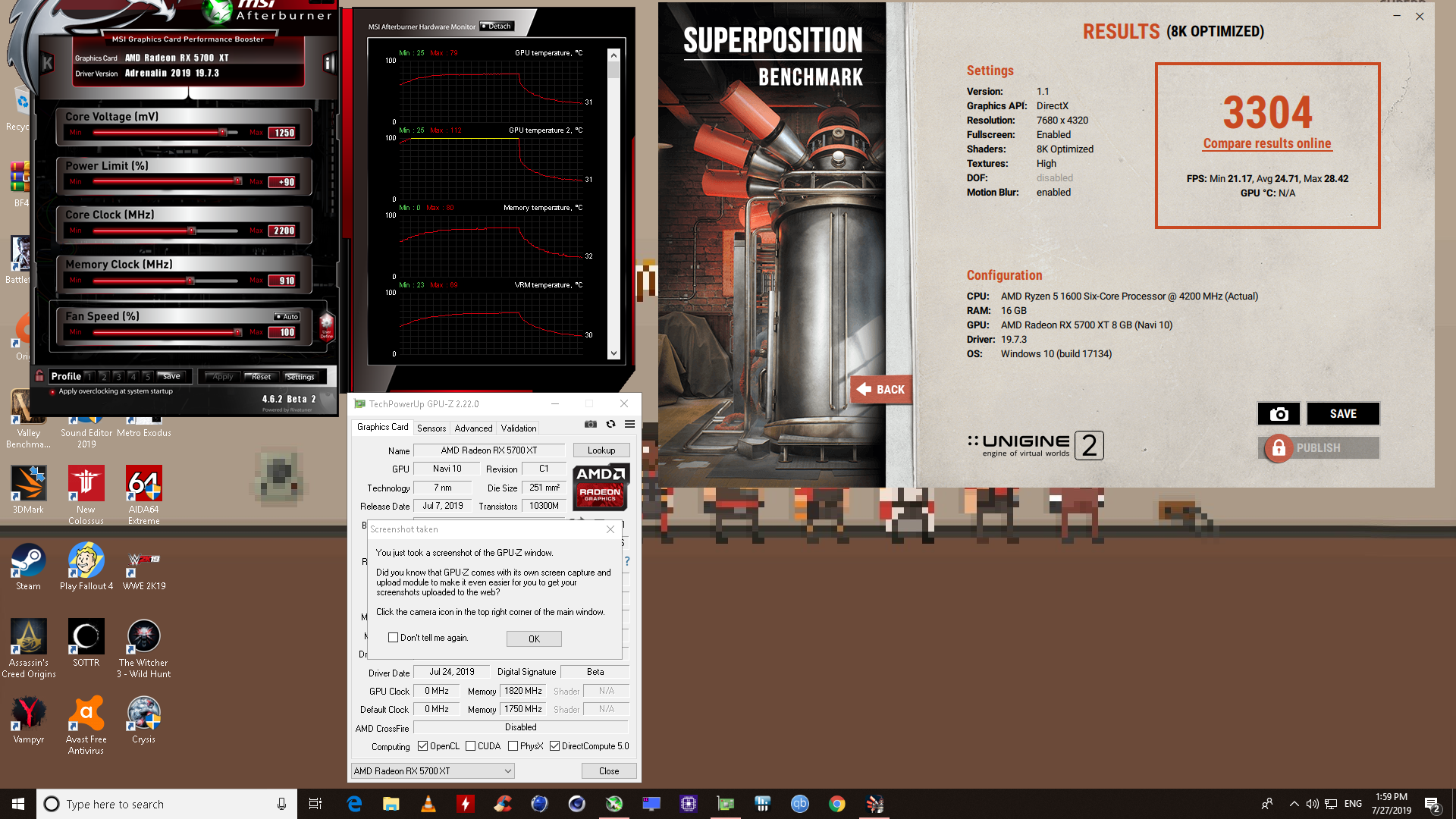Screen dimensions: 1456x819
Task: Detach the Afterburner Hardware Monitor
Action: tap(497, 26)
